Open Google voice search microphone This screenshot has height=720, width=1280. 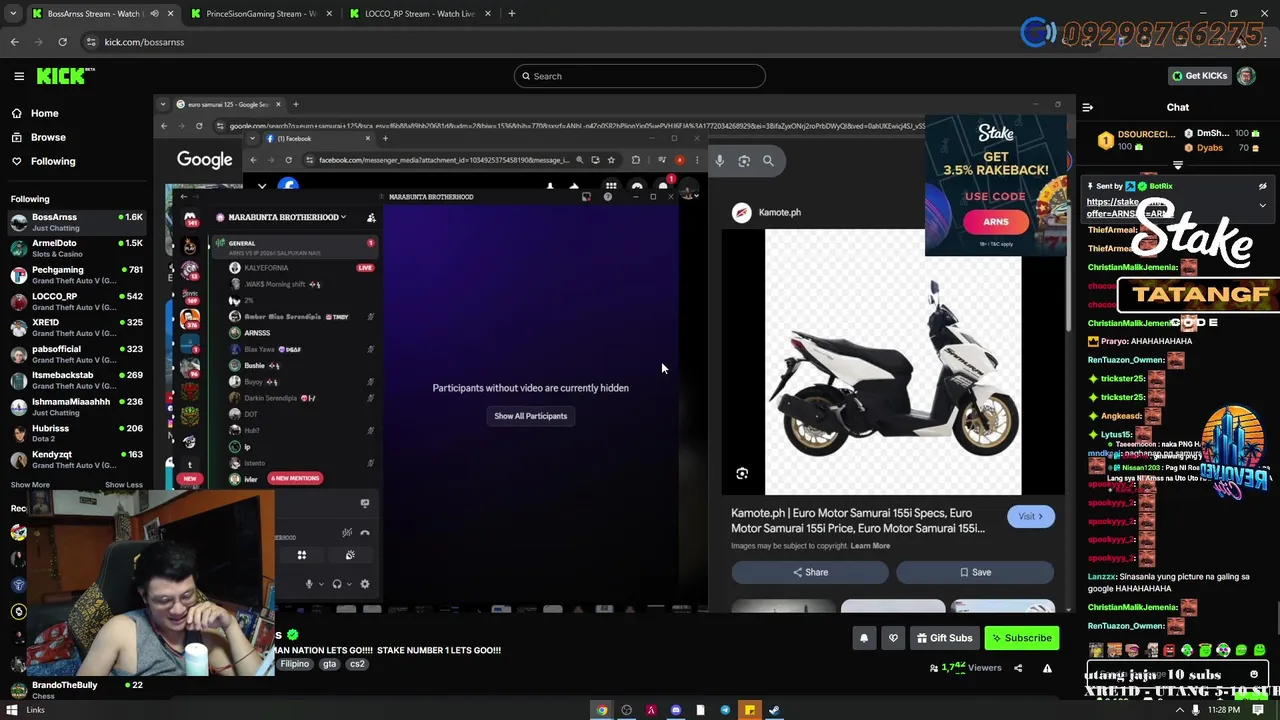click(x=719, y=160)
